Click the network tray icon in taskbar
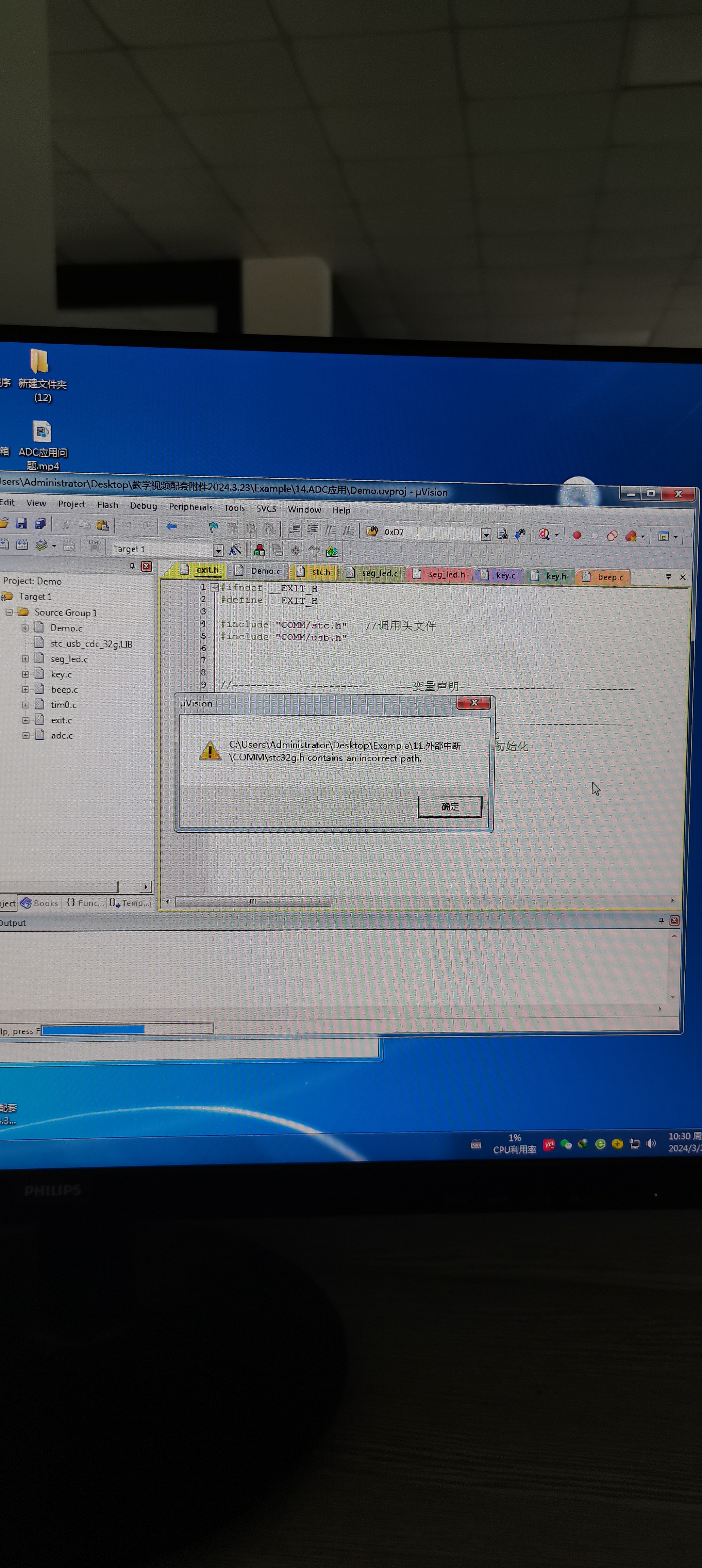 tap(634, 1144)
